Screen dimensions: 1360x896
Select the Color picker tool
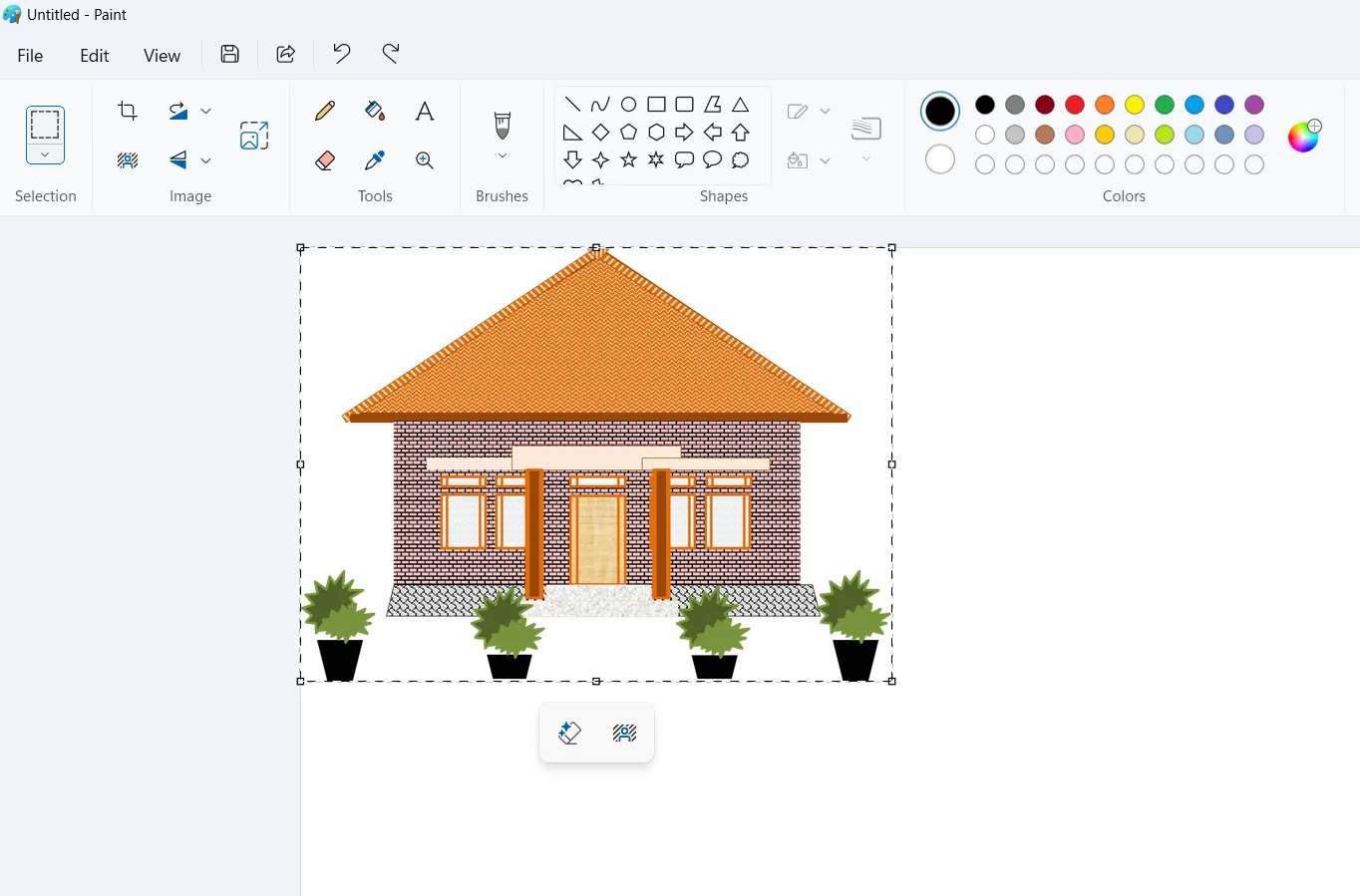(x=375, y=160)
